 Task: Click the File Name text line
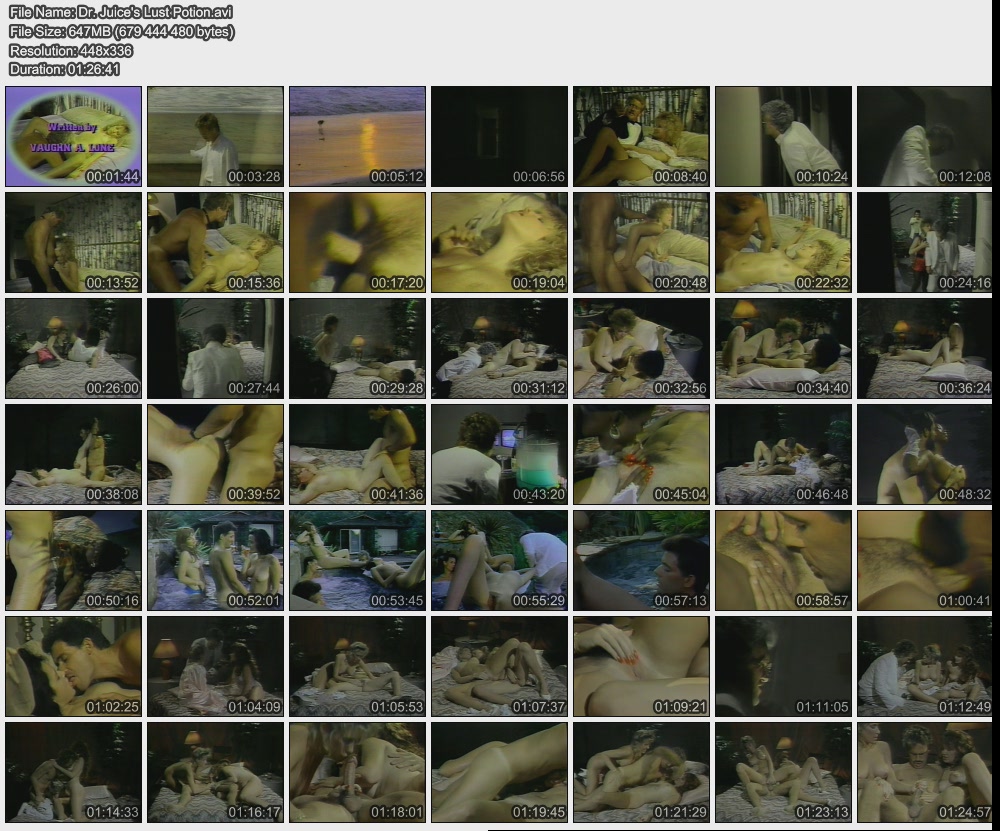point(120,12)
